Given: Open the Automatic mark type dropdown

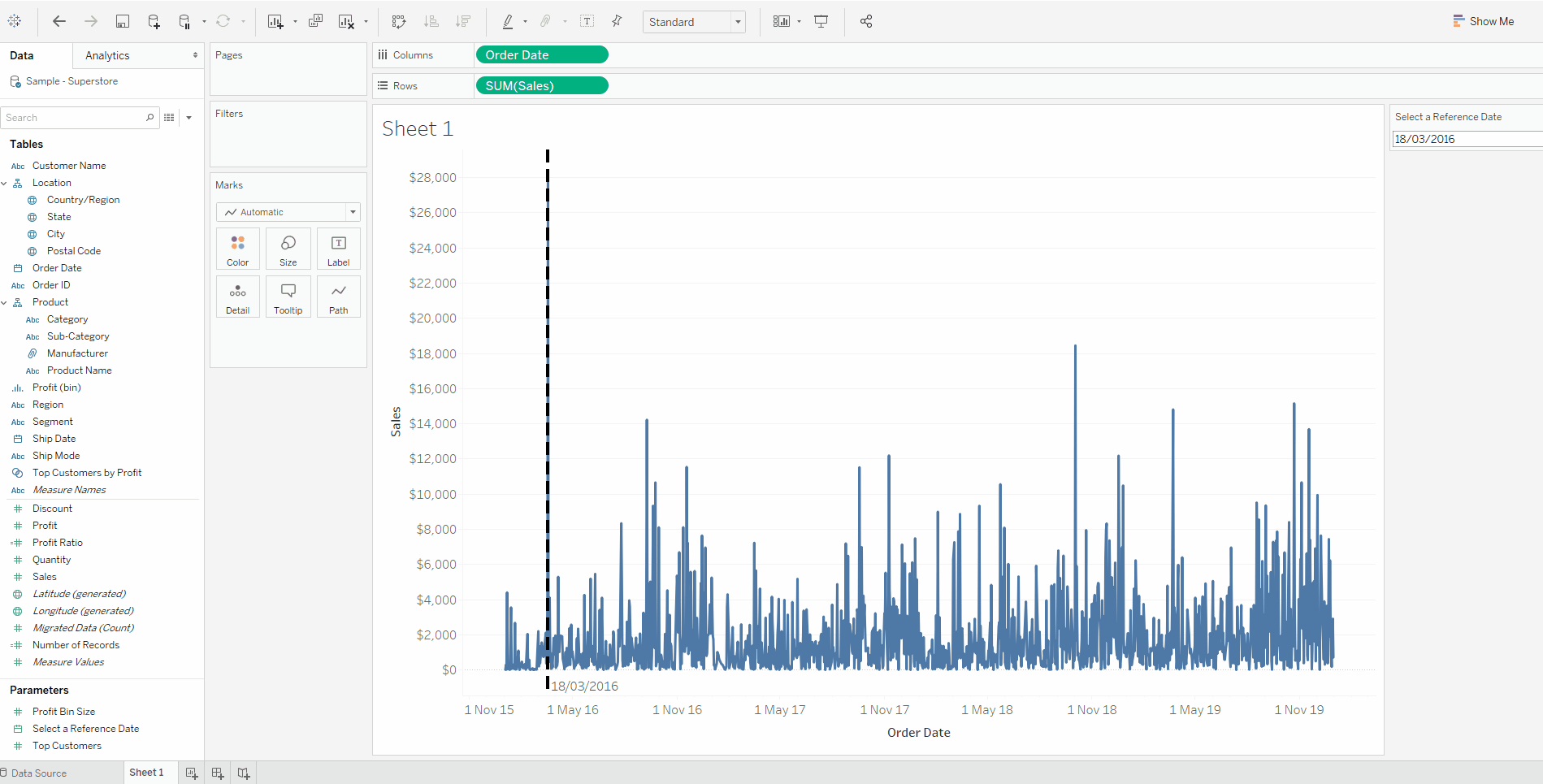Looking at the screenshot, I should point(288,212).
